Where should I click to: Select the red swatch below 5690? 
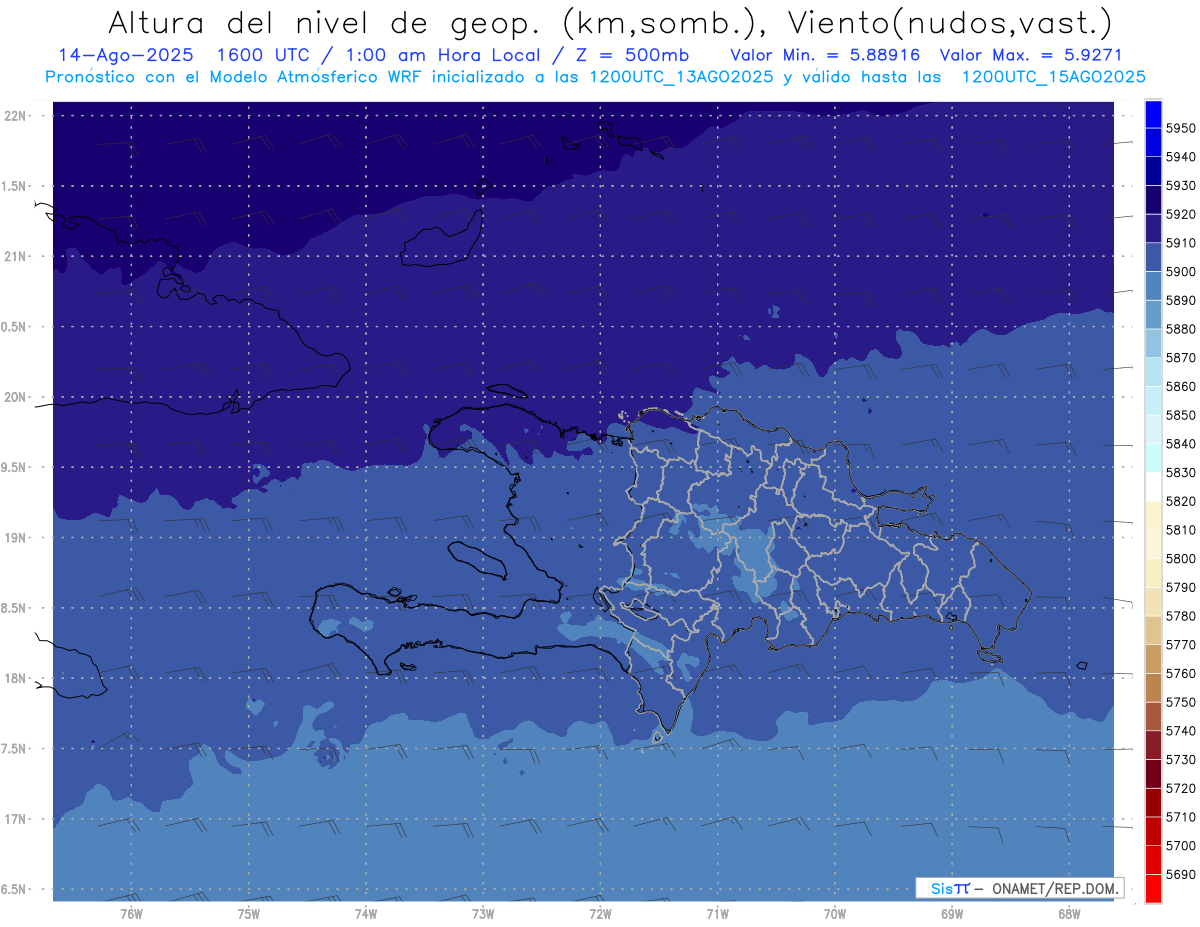(1153, 888)
